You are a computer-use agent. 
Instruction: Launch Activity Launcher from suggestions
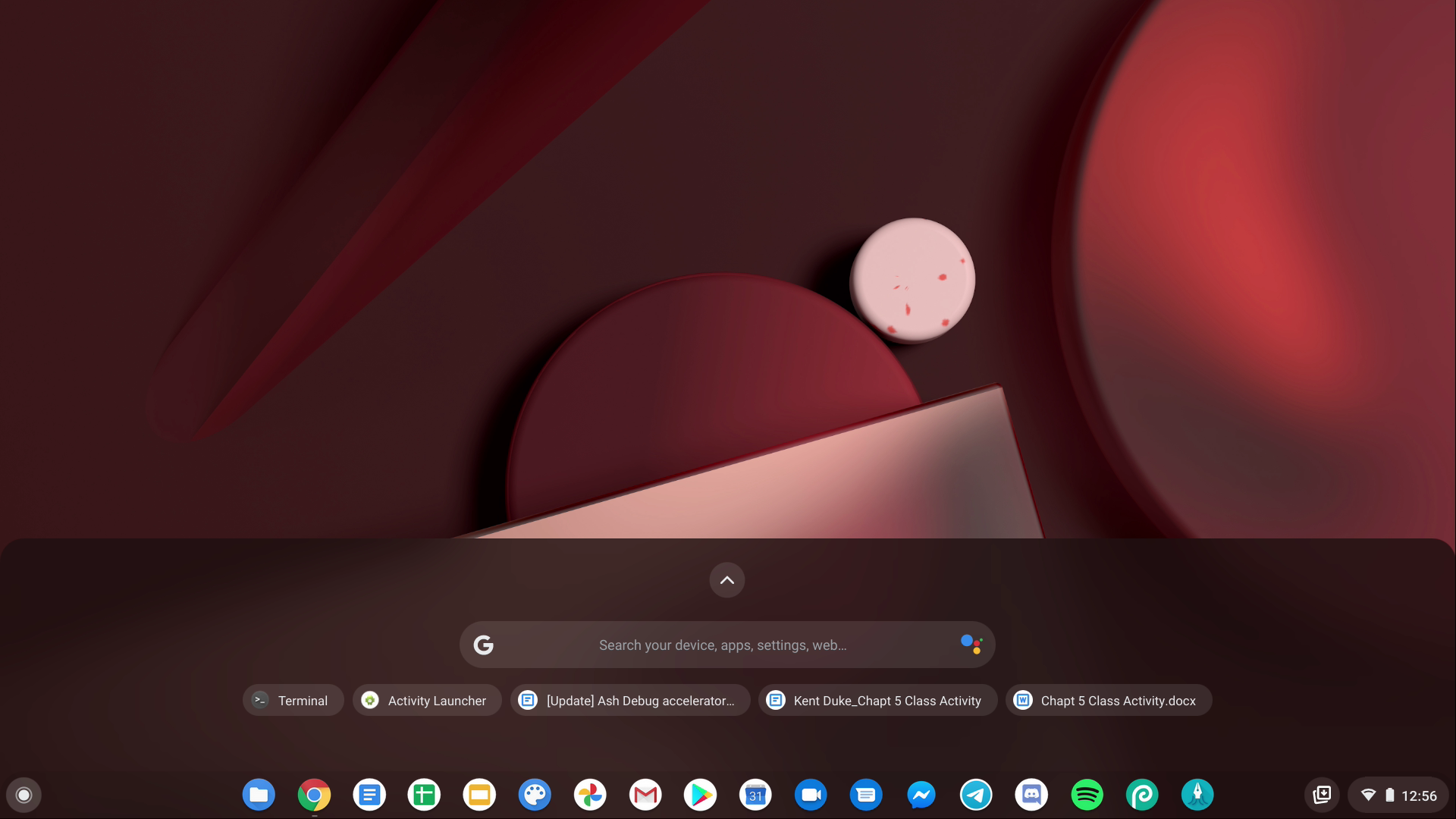(x=427, y=700)
